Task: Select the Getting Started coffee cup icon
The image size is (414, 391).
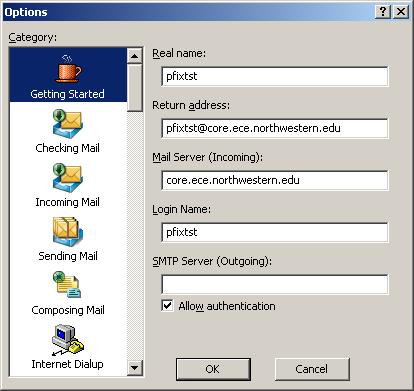Action: coord(68,69)
